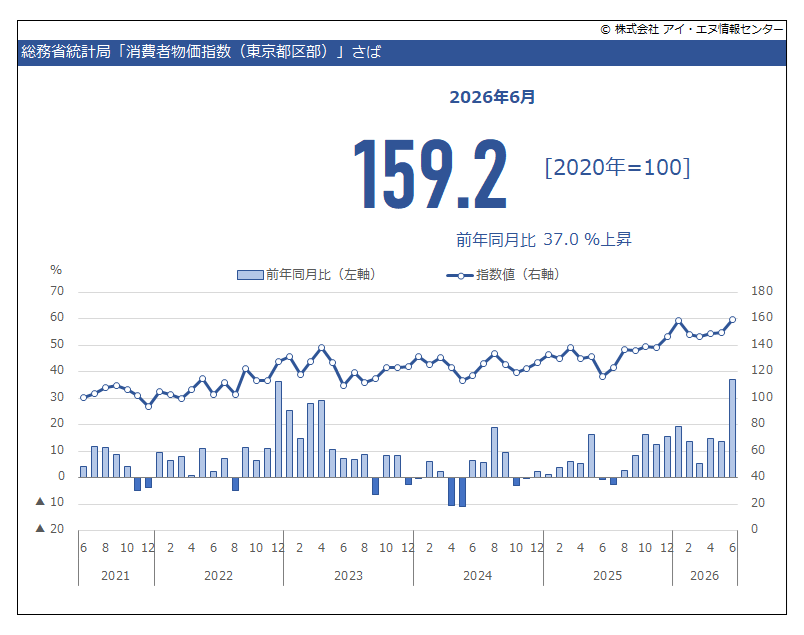Click the tallest bar for June 2026
The height and width of the screenshot is (635, 804).
[732, 428]
